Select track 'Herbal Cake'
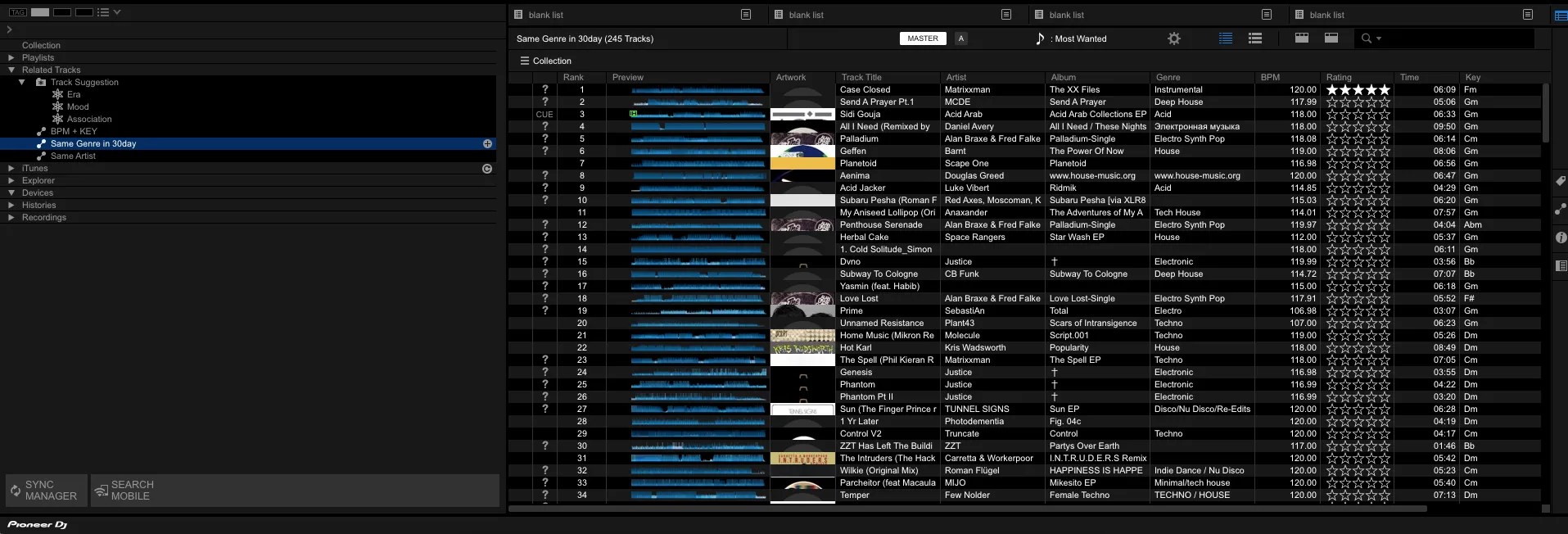 864,237
